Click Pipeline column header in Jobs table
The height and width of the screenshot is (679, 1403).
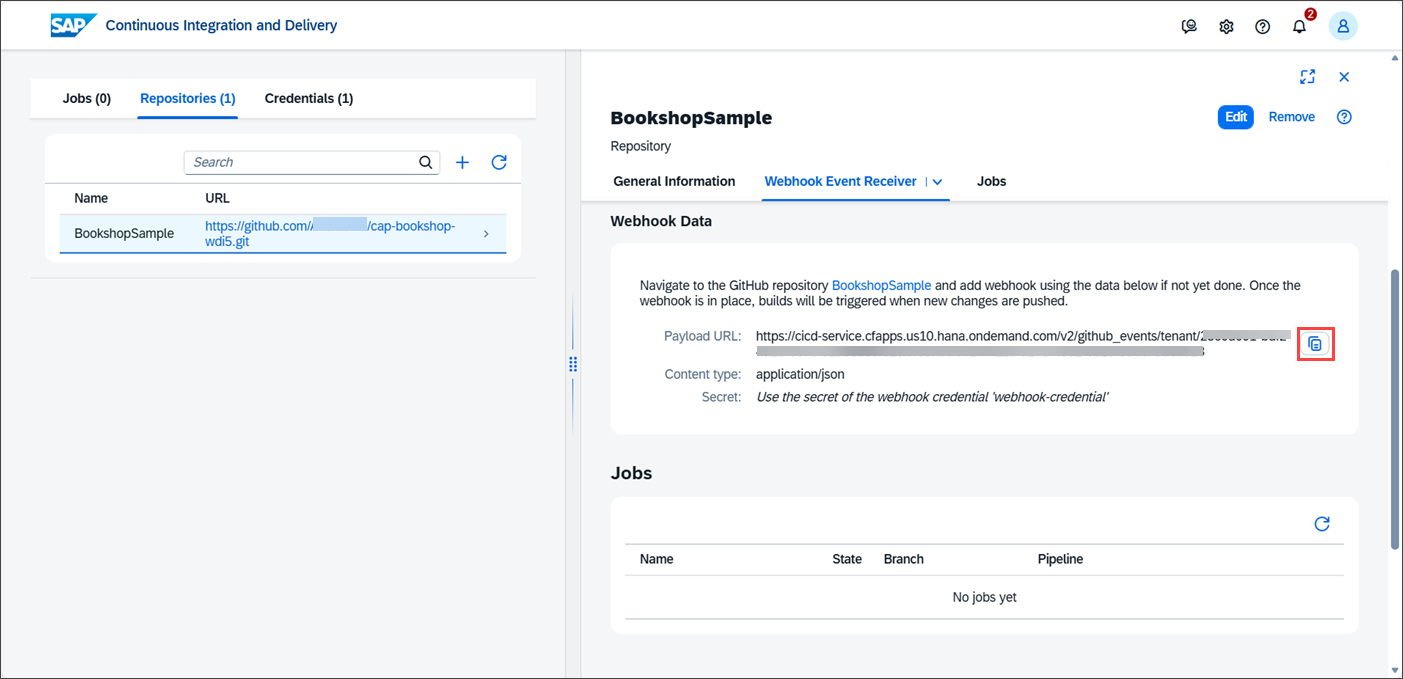pos(1060,559)
